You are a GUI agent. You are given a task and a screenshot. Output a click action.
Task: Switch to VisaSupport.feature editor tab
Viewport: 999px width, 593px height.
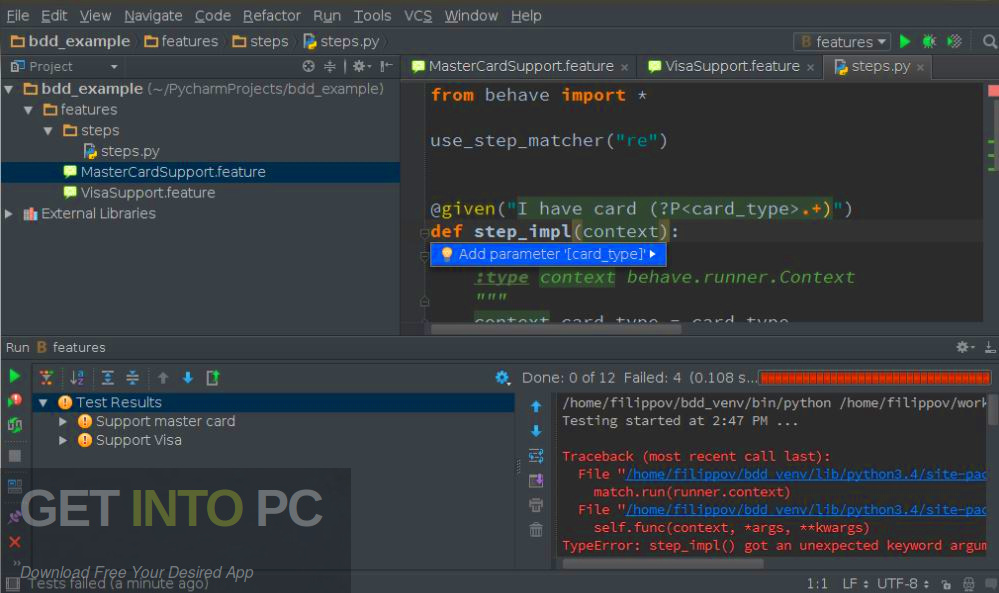pos(731,66)
